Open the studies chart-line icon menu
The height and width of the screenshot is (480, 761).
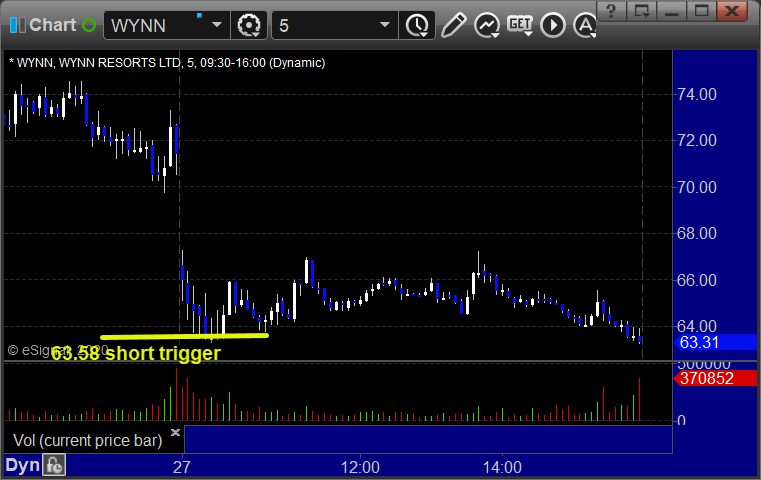tap(487, 25)
